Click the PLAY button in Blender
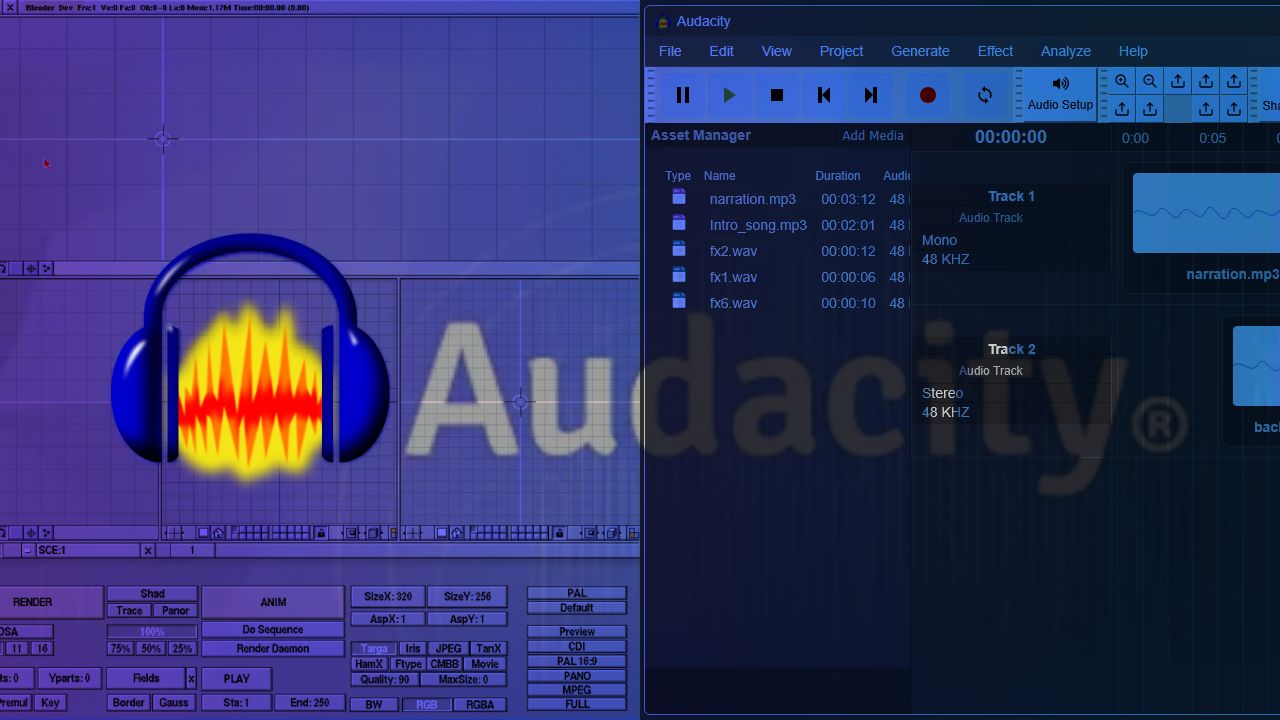 coord(237,679)
